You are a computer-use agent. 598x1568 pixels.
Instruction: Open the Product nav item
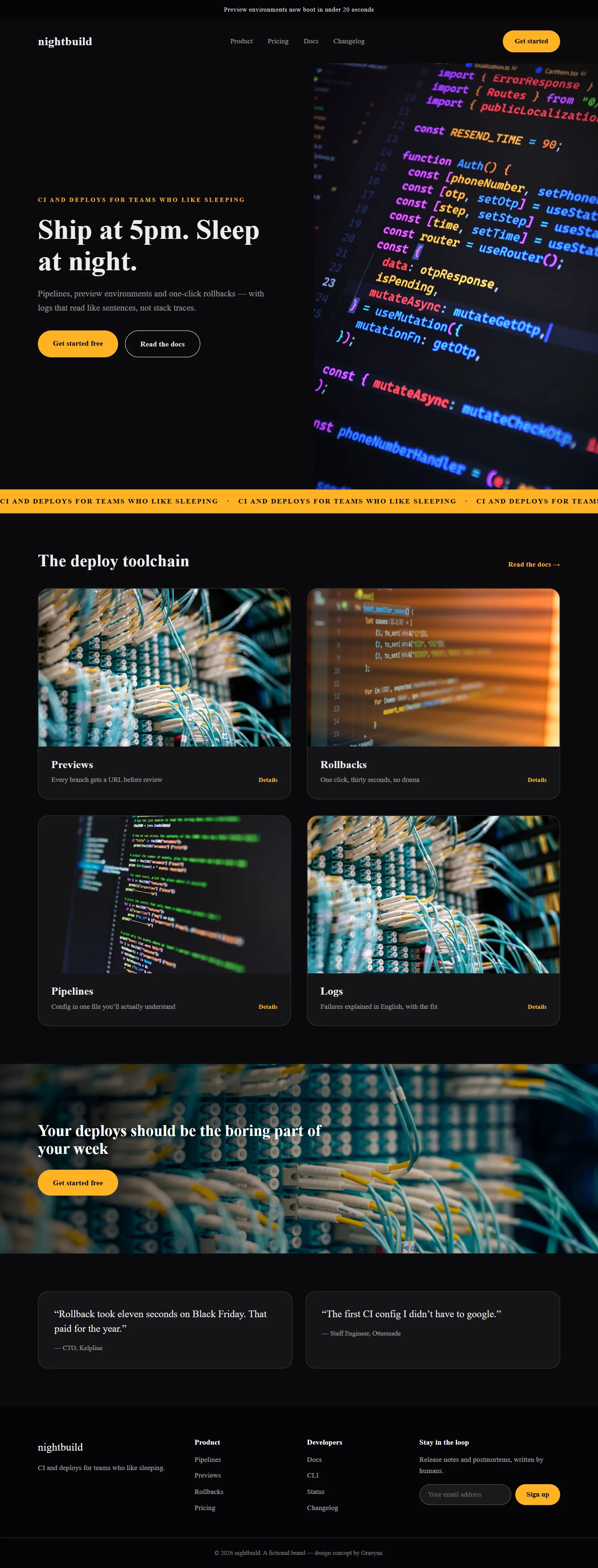point(241,41)
